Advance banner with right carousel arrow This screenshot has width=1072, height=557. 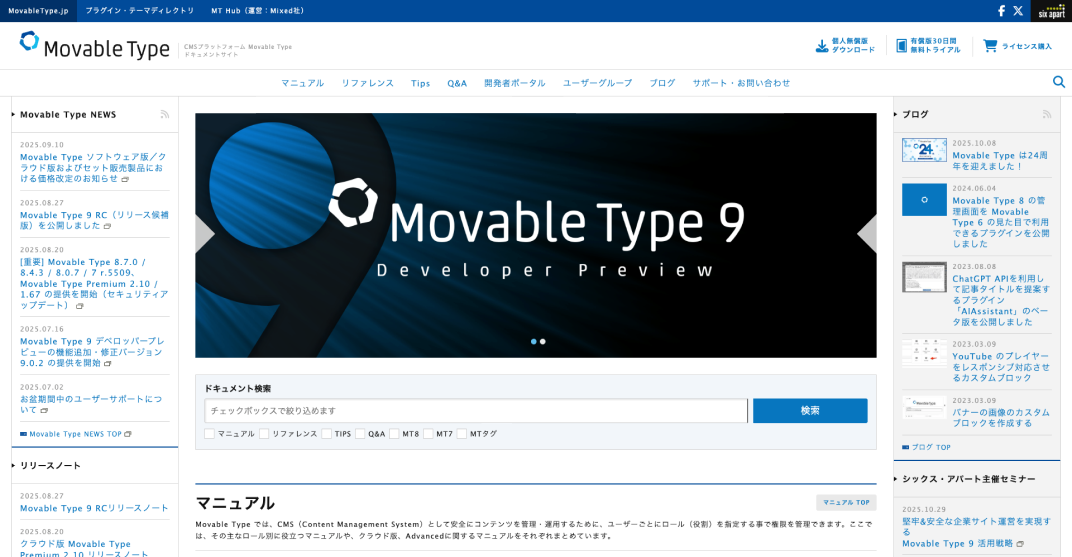click(866, 234)
